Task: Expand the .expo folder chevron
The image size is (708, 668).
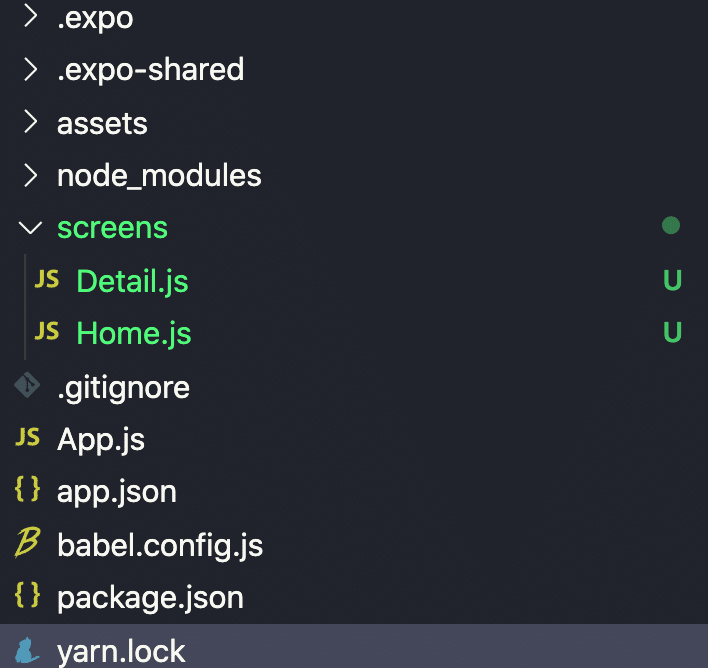Action: pyautogui.click(x=31, y=17)
